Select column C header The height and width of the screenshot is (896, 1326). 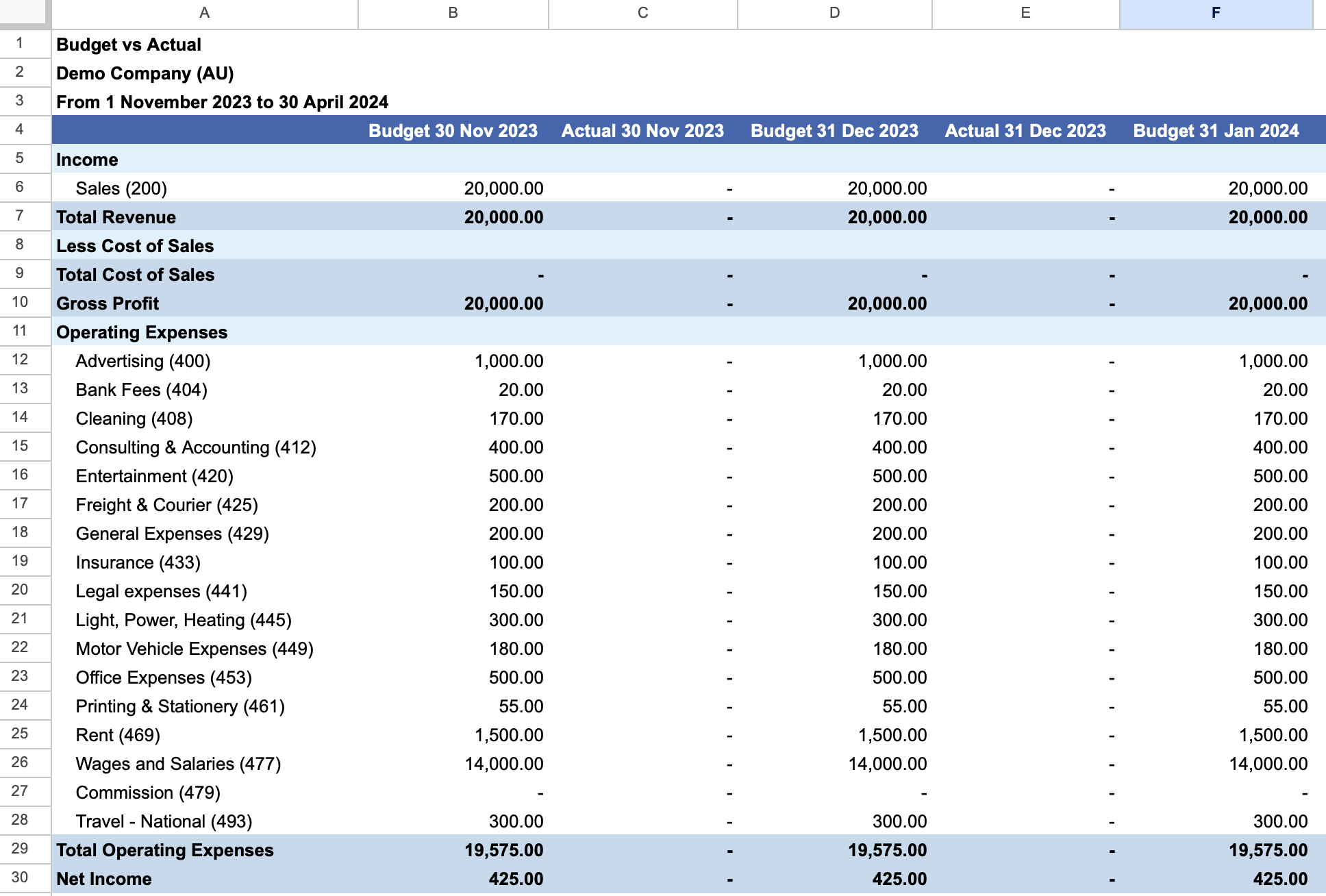[642, 13]
